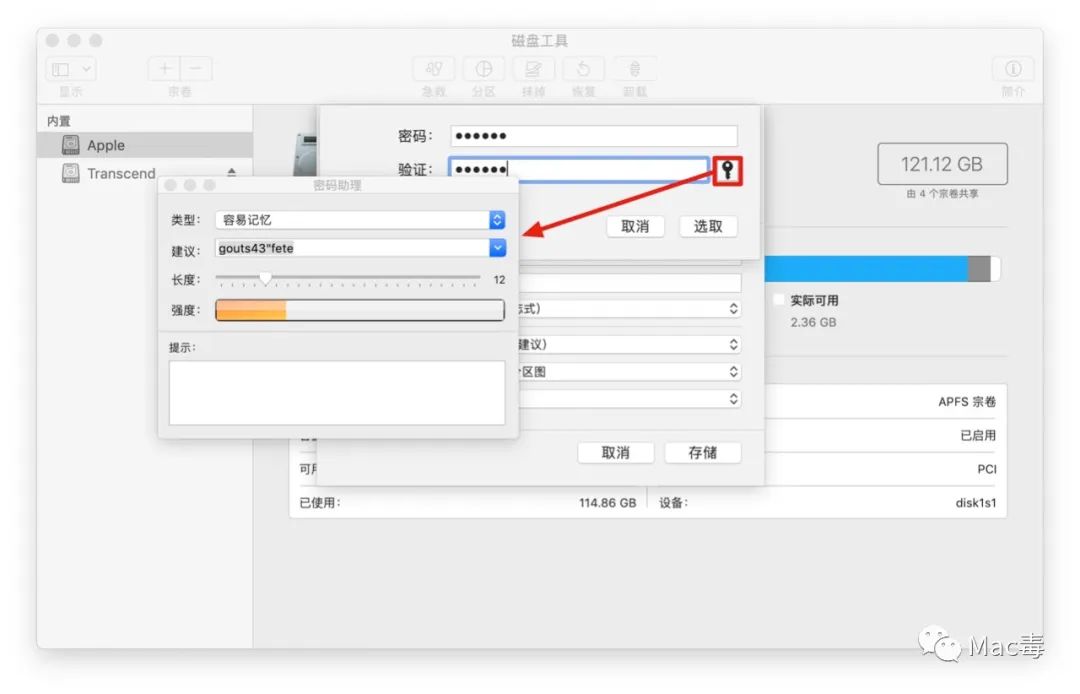Click into the 密码 password field
Image resolution: width=1080 pixels, height=694 pixels.
[x=593, y=136]
